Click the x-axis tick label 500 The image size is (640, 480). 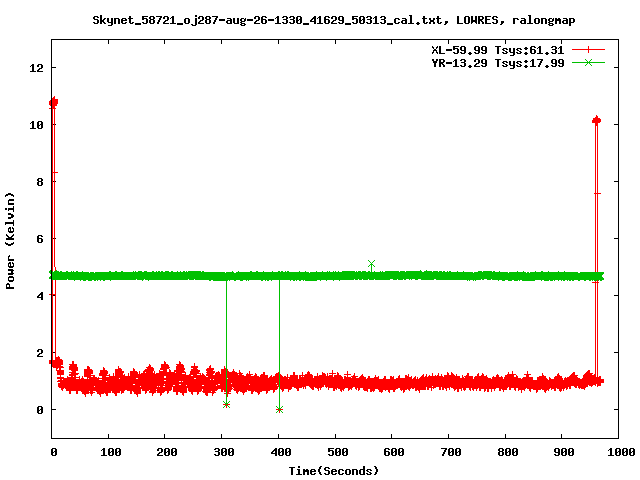pyautogui.click(x=337, y=452)
